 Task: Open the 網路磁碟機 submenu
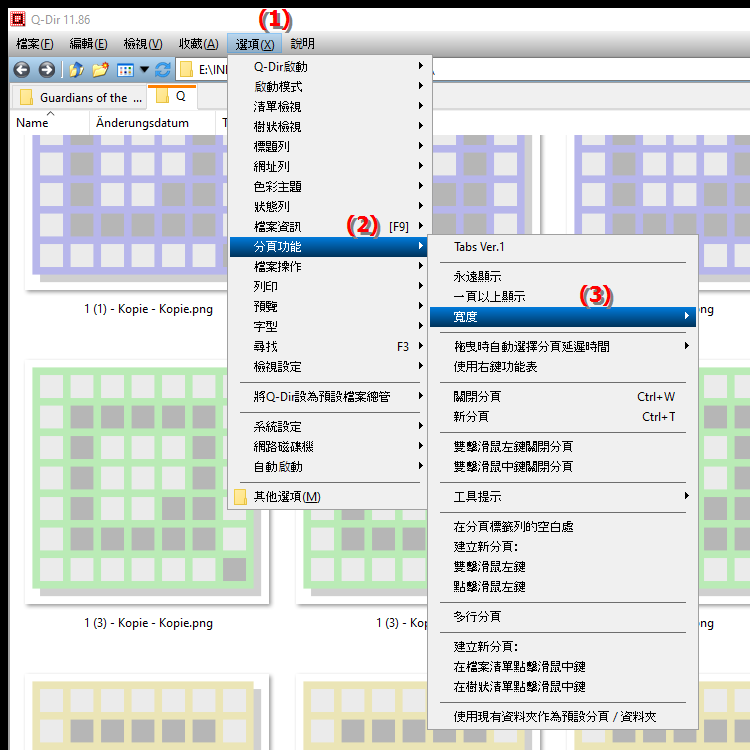pyautogui.click(x=329, y=447)
